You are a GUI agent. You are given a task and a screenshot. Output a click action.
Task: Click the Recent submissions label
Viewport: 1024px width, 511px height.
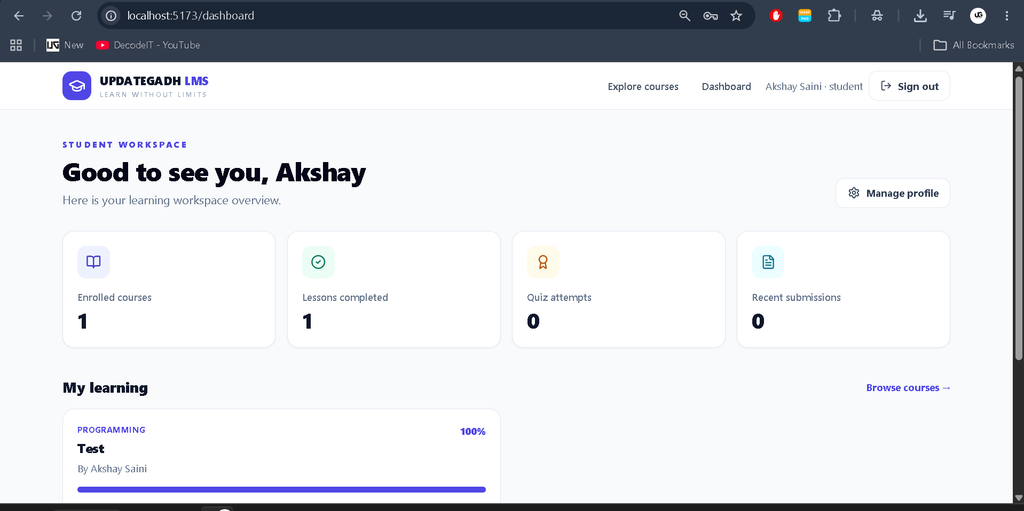796,298
